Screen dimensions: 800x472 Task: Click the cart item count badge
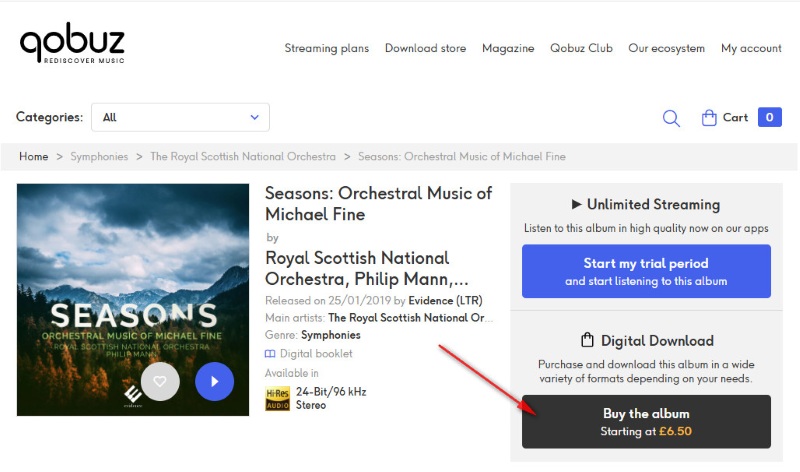pos(769,117)
